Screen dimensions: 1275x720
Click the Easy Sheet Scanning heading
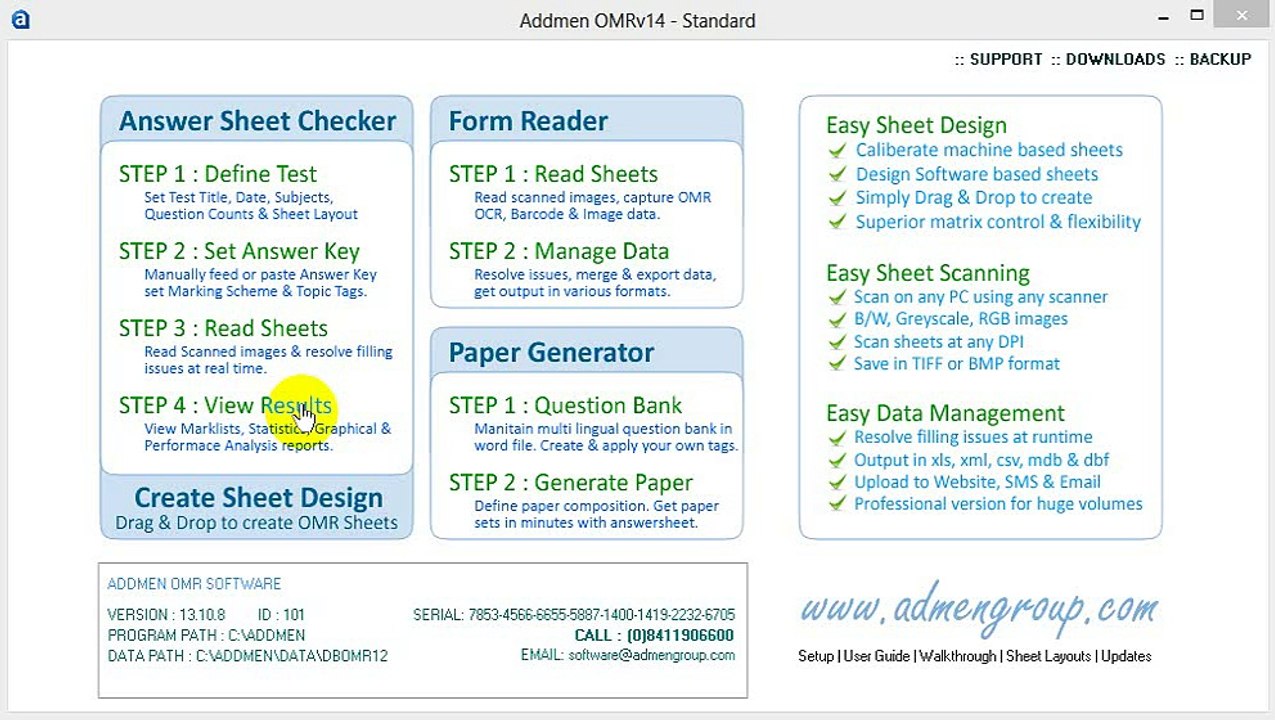click(x=927, y=273)
